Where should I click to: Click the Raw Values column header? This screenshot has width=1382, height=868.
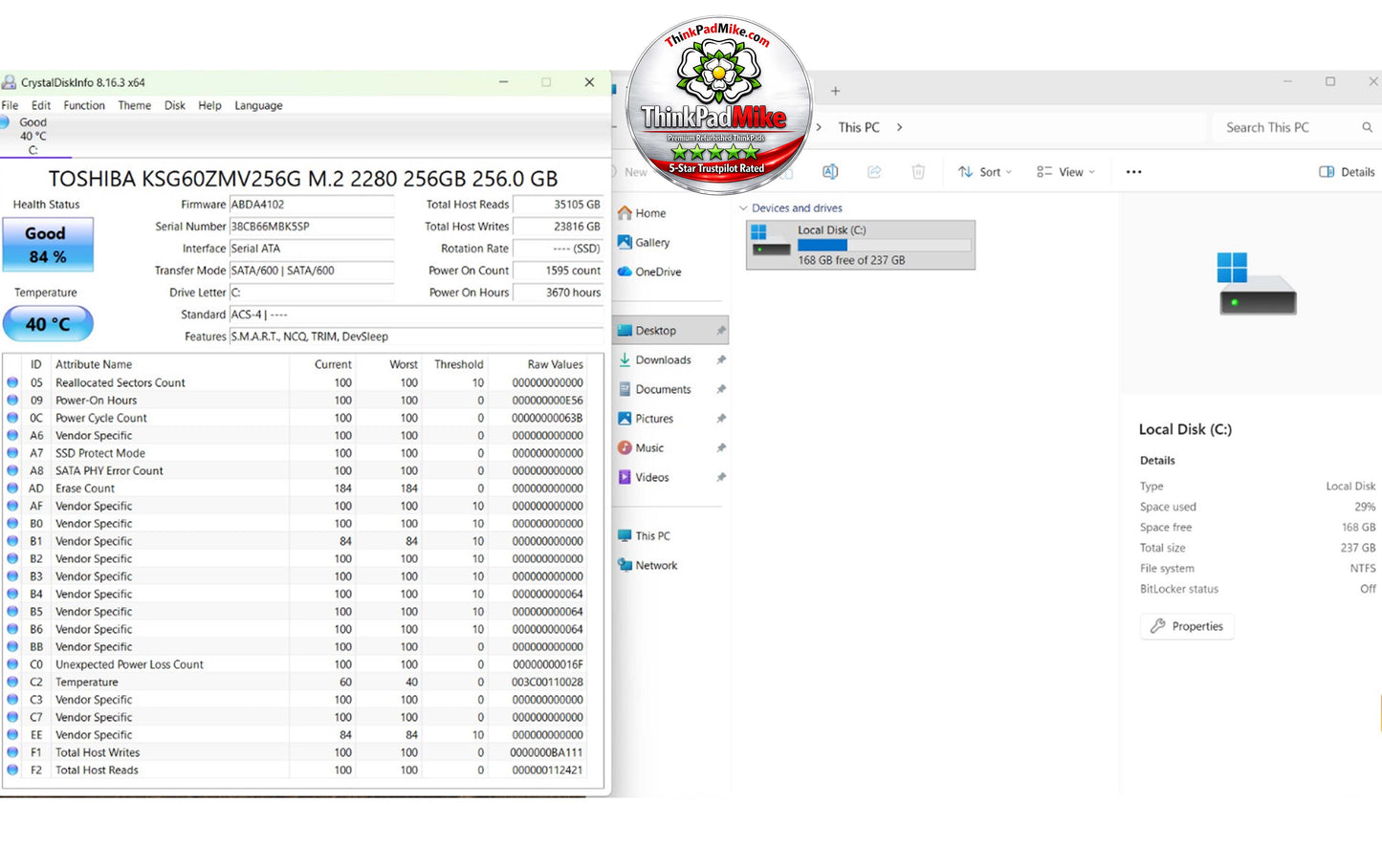555,364
